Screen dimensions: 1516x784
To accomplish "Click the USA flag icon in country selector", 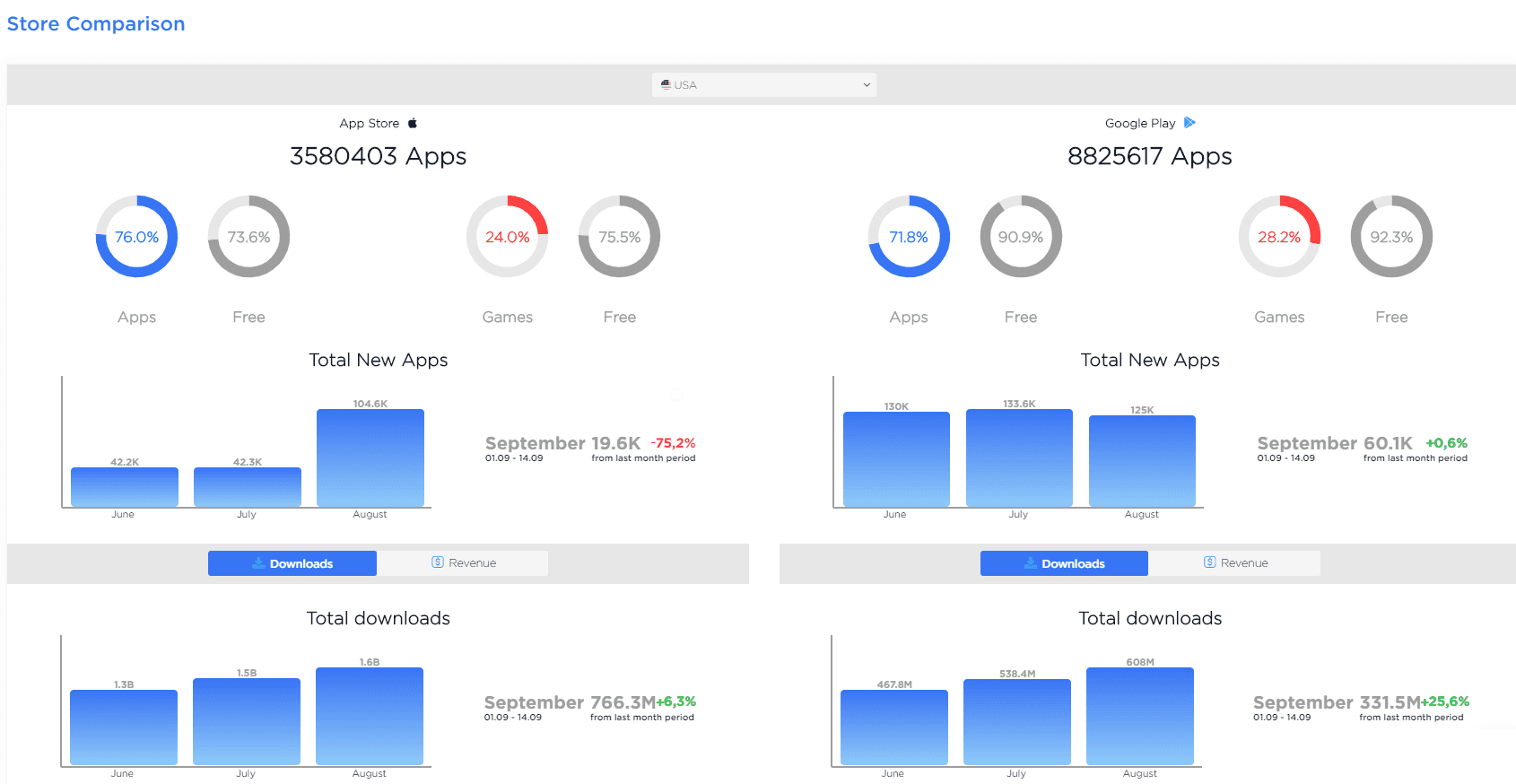I will (x=666, y=84).
